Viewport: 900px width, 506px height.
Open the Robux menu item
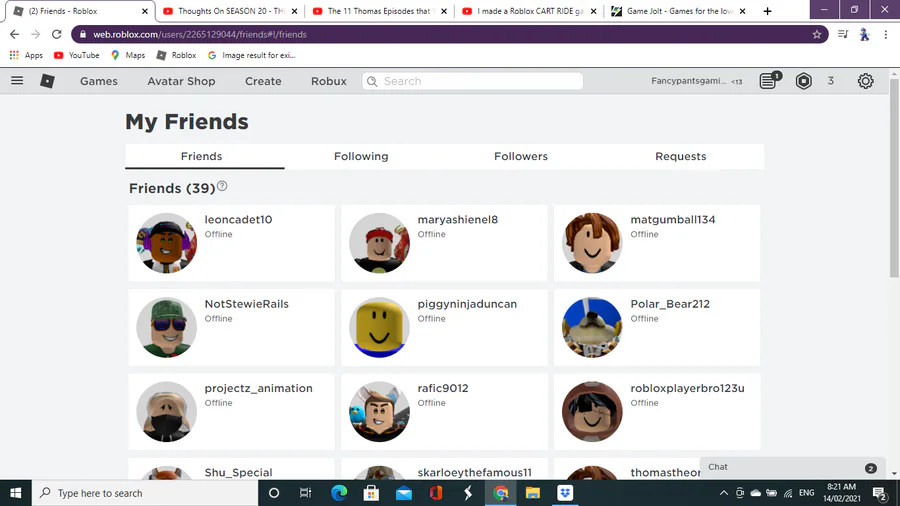click(x=329, y=81)
